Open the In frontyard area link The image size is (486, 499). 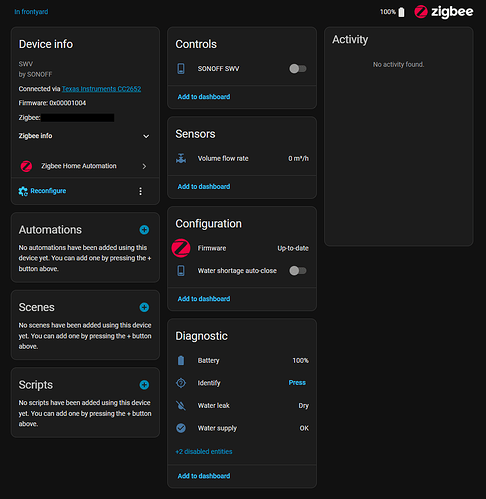click(31, 12)
